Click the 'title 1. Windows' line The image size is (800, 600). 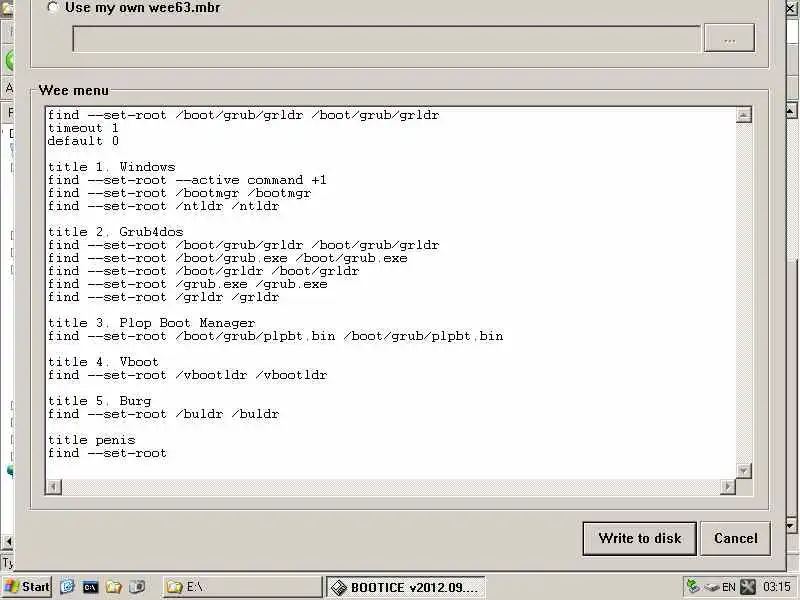pyautogui.click(x=111, y=167)
